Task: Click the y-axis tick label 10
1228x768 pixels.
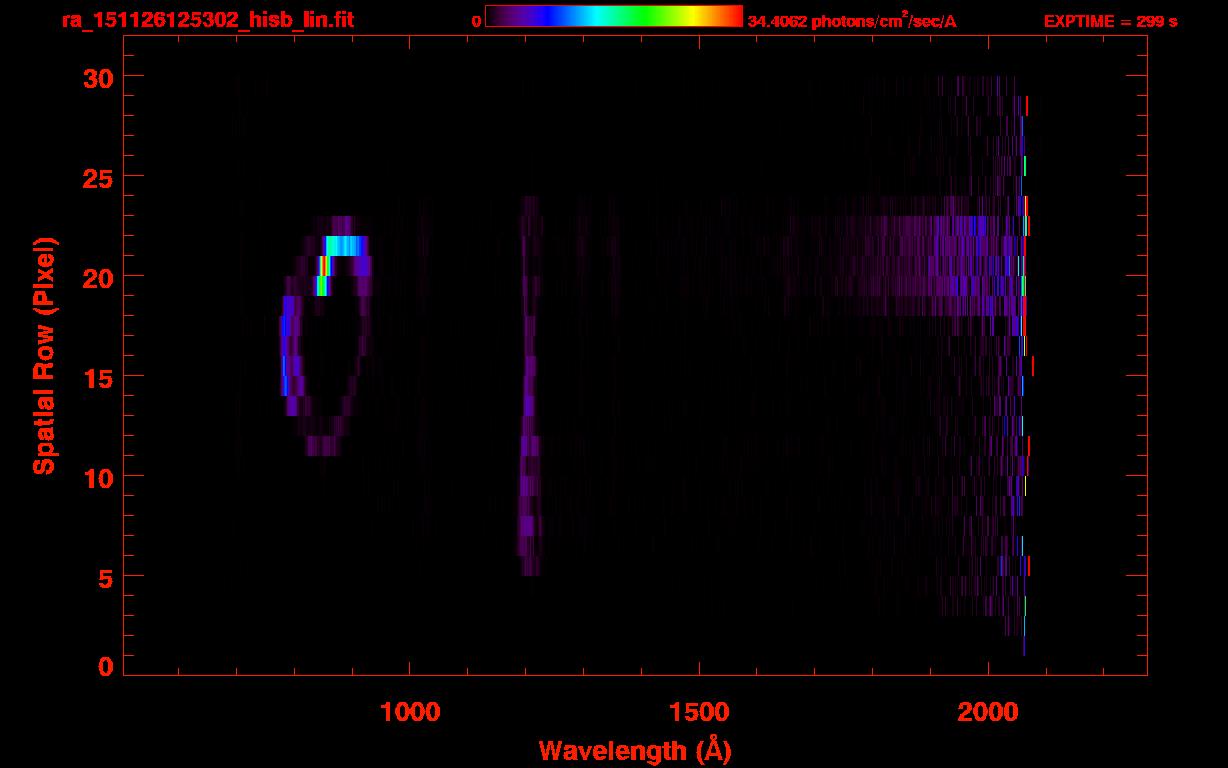Action: [x=96, y=477]
